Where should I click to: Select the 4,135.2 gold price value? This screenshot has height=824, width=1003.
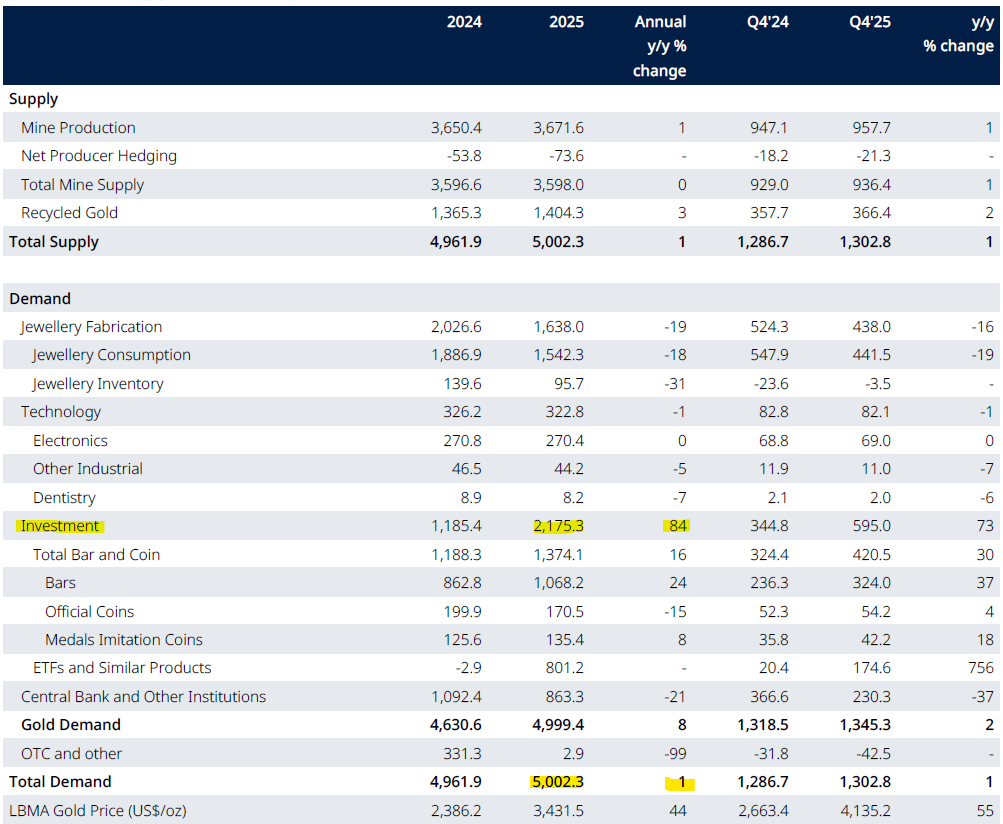tap(864, 811)
